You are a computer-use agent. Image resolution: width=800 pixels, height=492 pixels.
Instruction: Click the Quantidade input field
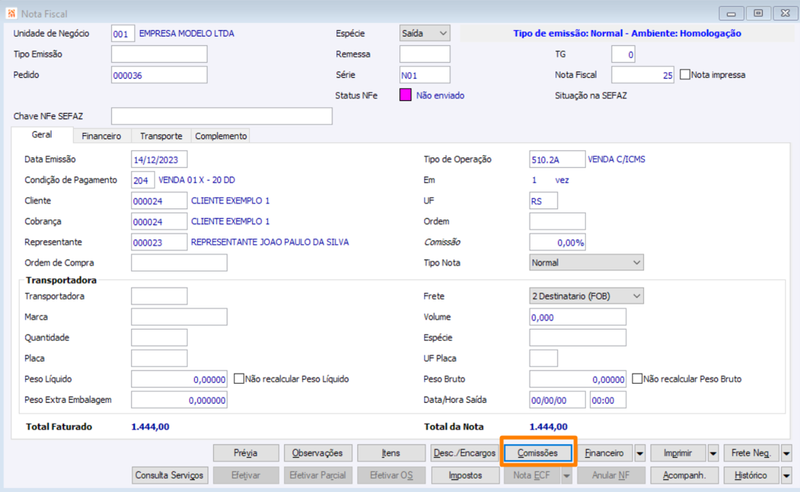click(x=159, y=337)
